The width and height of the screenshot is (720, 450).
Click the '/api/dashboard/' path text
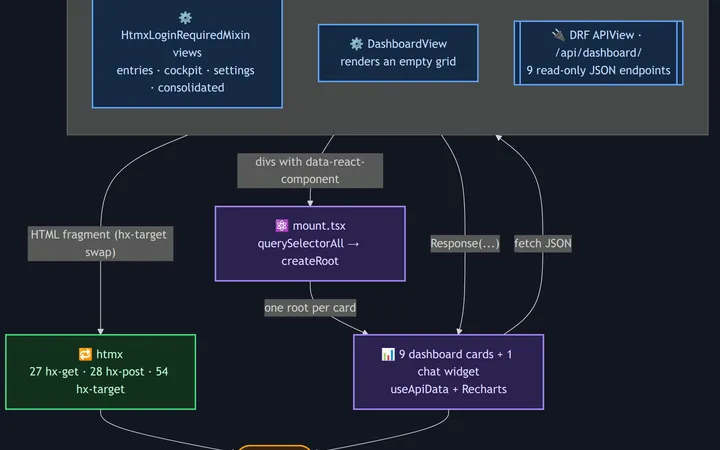(x=598, y=53)
